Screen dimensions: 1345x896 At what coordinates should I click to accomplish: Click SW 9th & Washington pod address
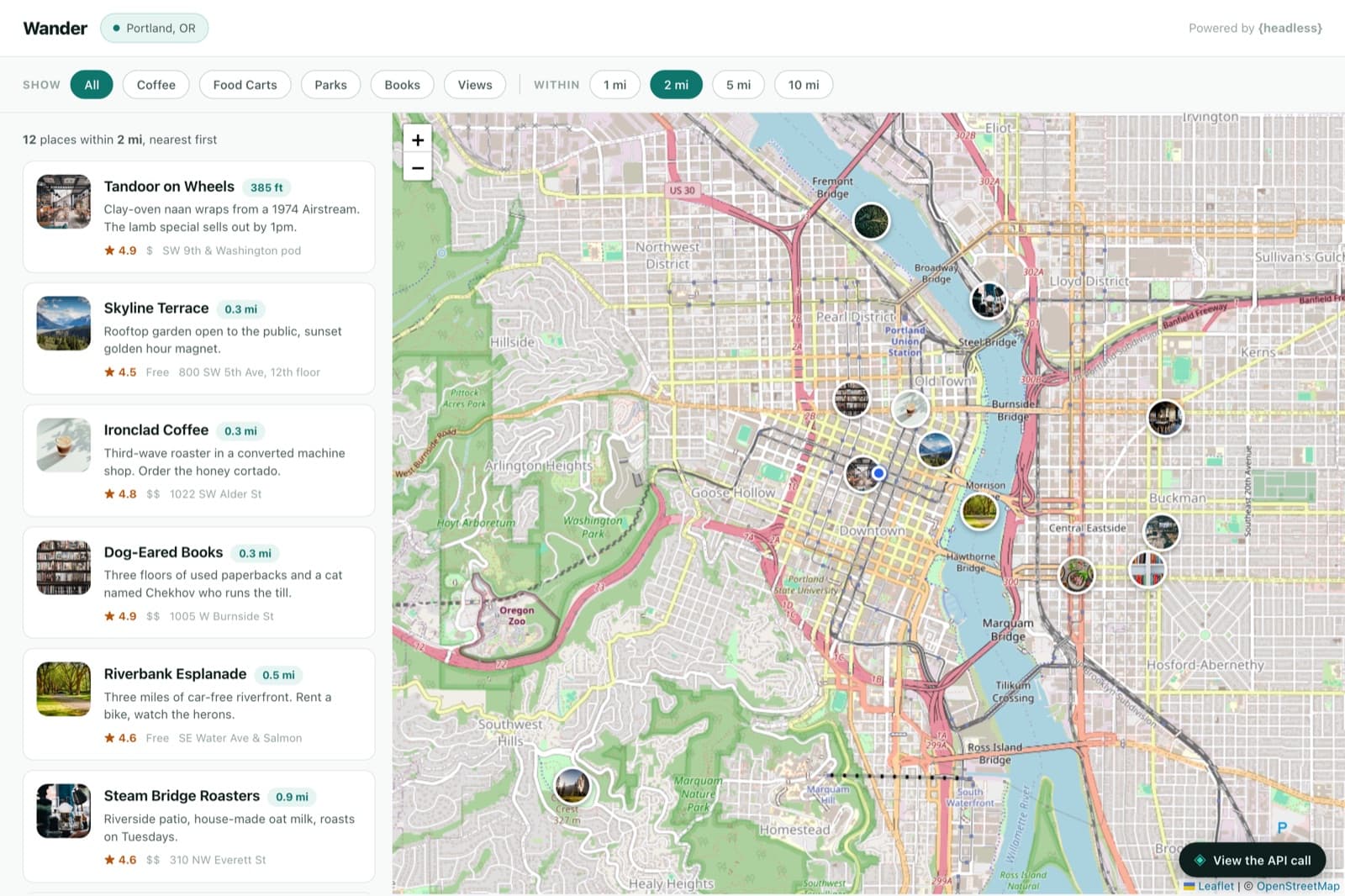(x=231, y=250)
